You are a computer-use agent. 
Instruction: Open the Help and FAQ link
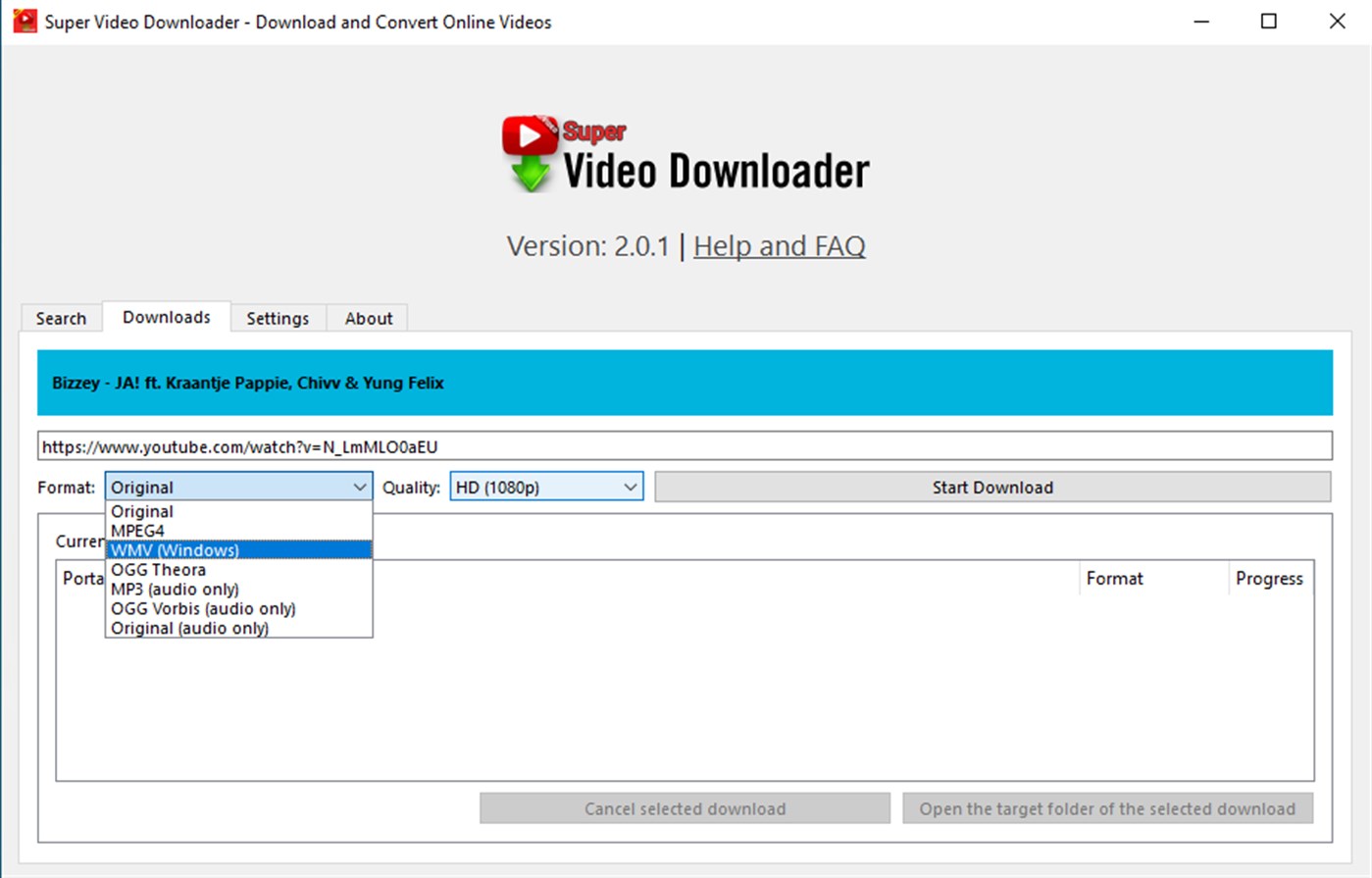coord(779,245)
